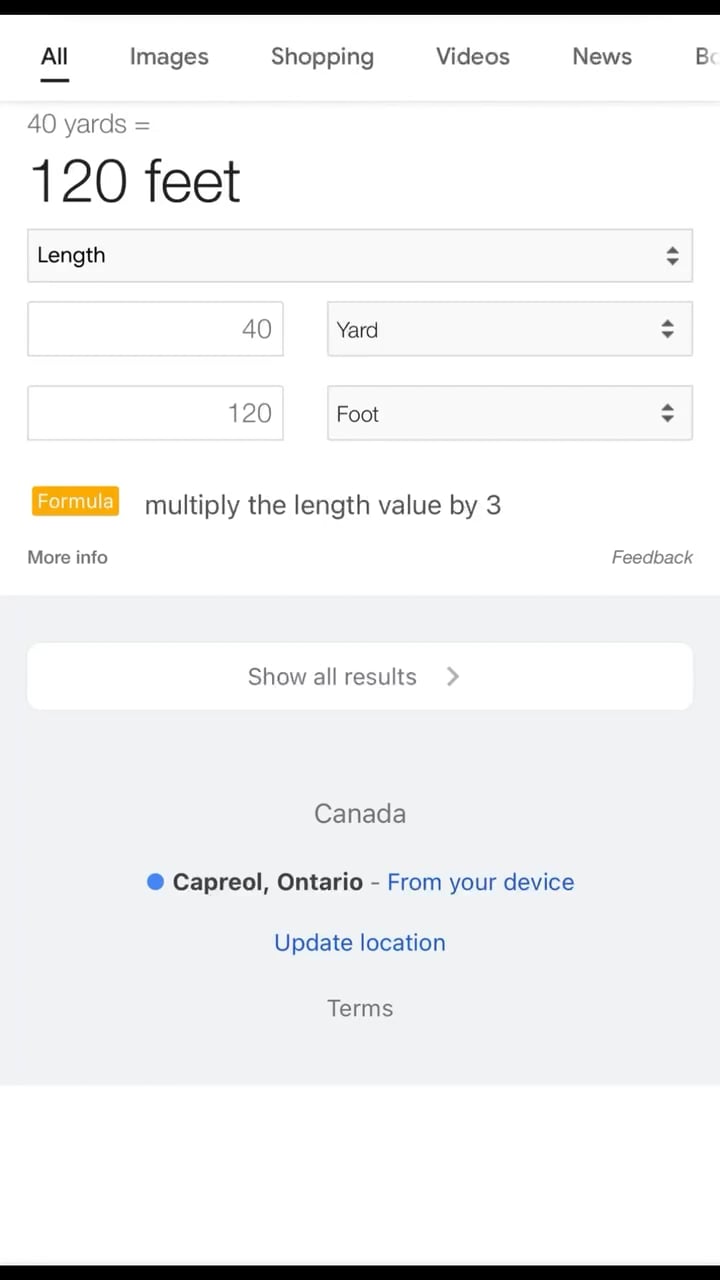Image resolution: width=720 pixels, height=1280 pixels.
Task: Open the More info link
Action: pyautogui.click(x=67, y=558)
